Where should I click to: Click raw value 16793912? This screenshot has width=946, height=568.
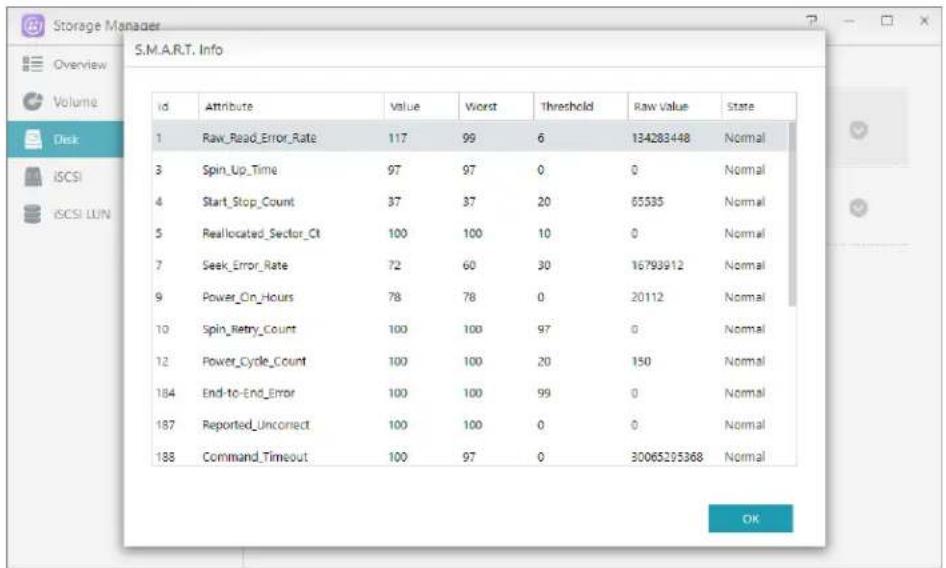point(657,266)
